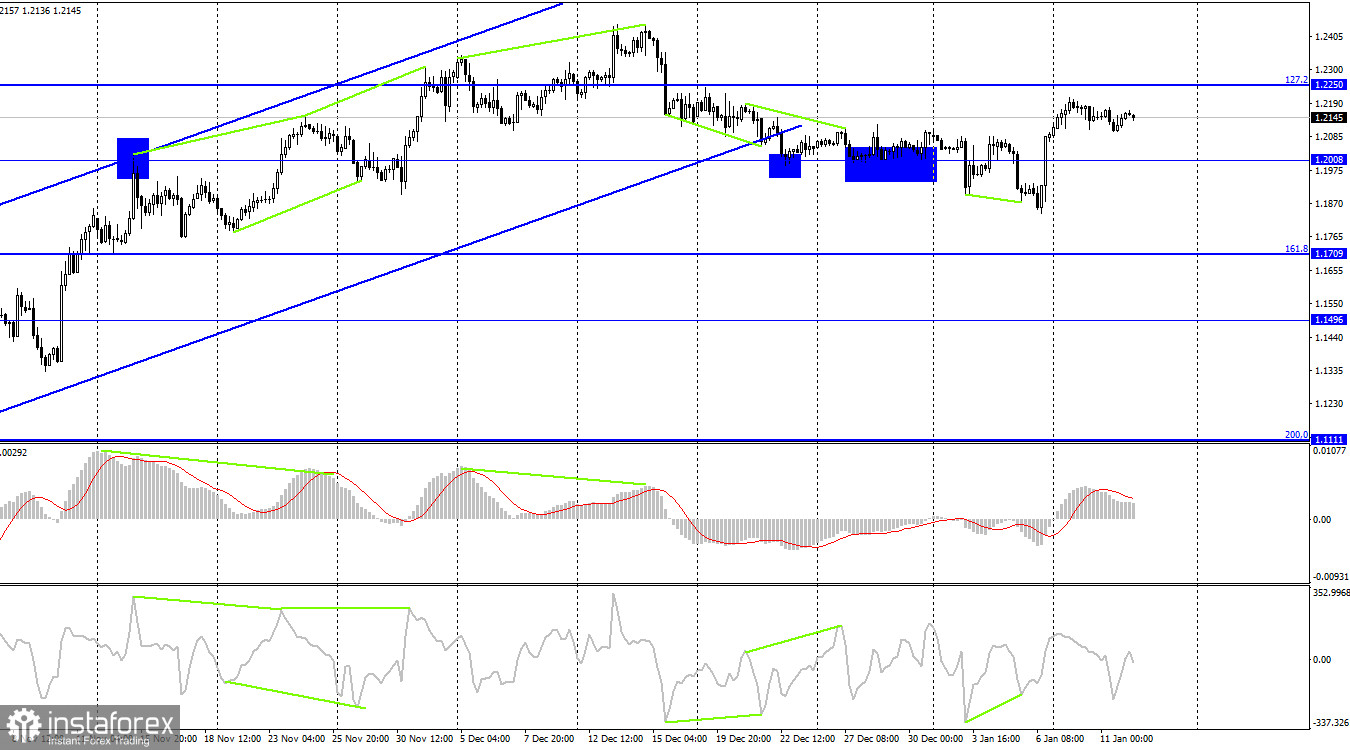
Task: Click the 30 Dec 00:00 time label
Action: (936, 739)
